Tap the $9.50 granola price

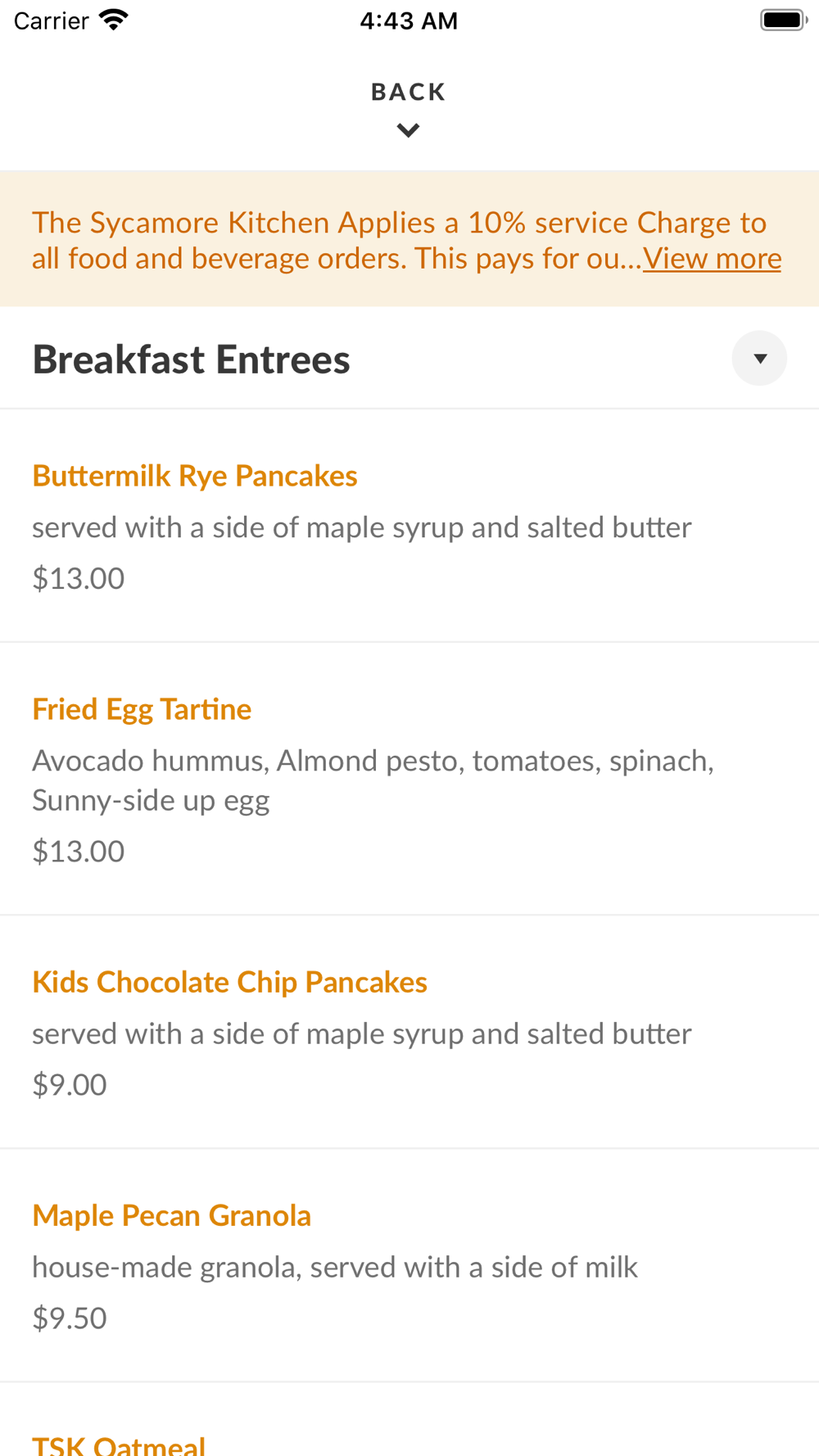pyautogui.click(x=70, y=1318)
